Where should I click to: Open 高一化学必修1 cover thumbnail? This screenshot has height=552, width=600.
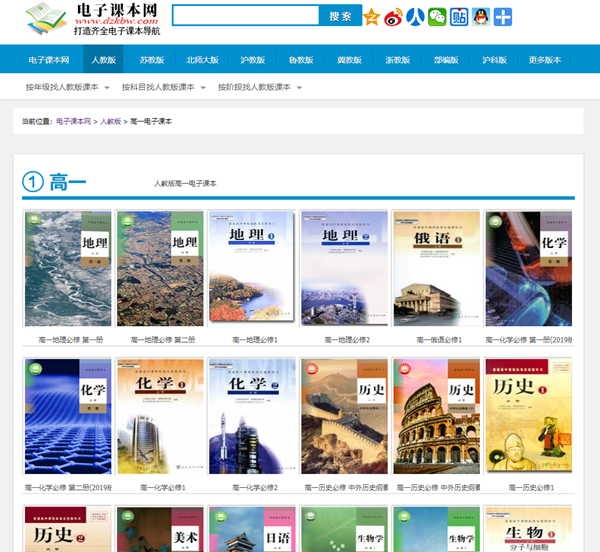[x=160, y=416]
